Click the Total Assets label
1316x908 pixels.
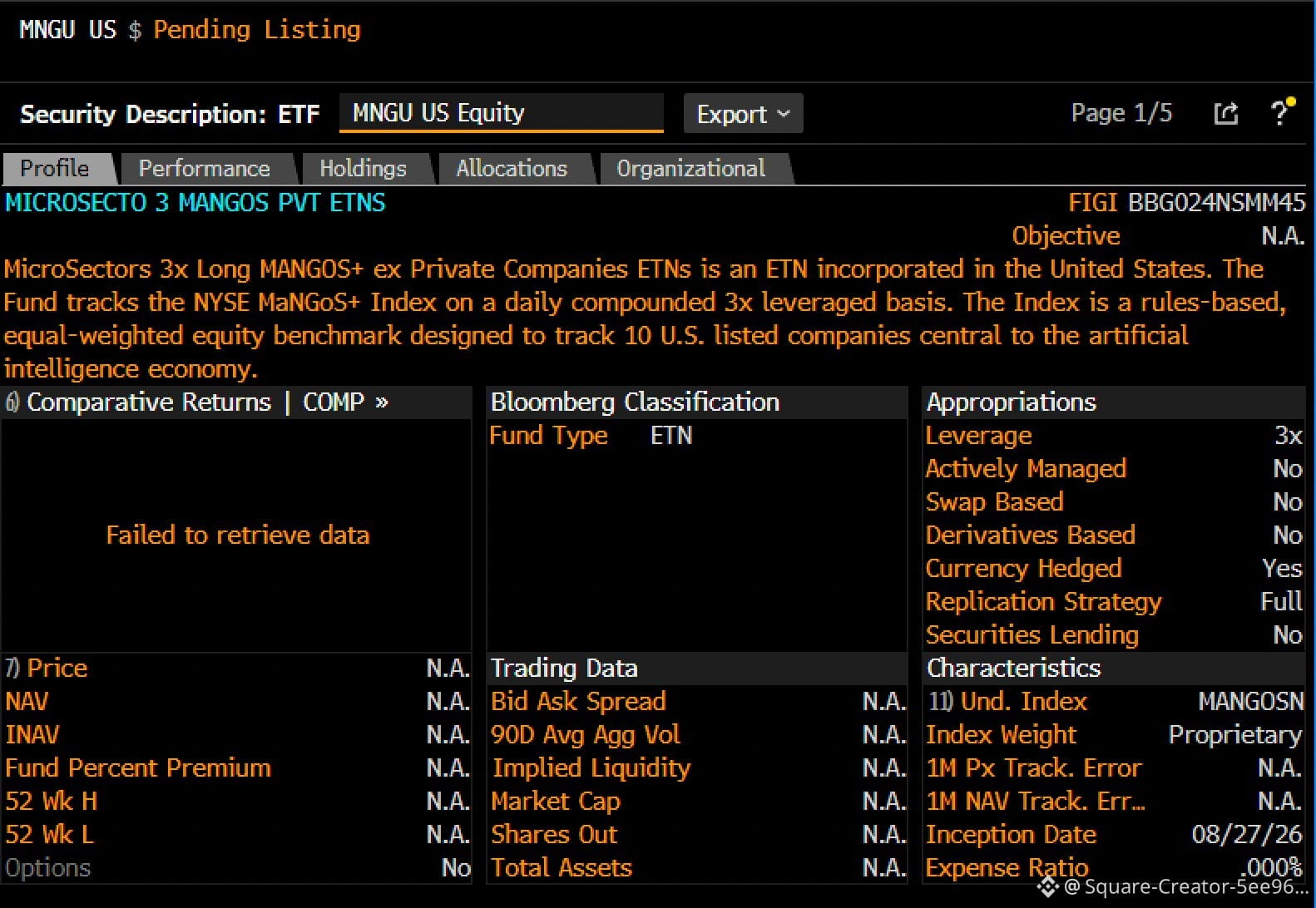click(562, 868)
